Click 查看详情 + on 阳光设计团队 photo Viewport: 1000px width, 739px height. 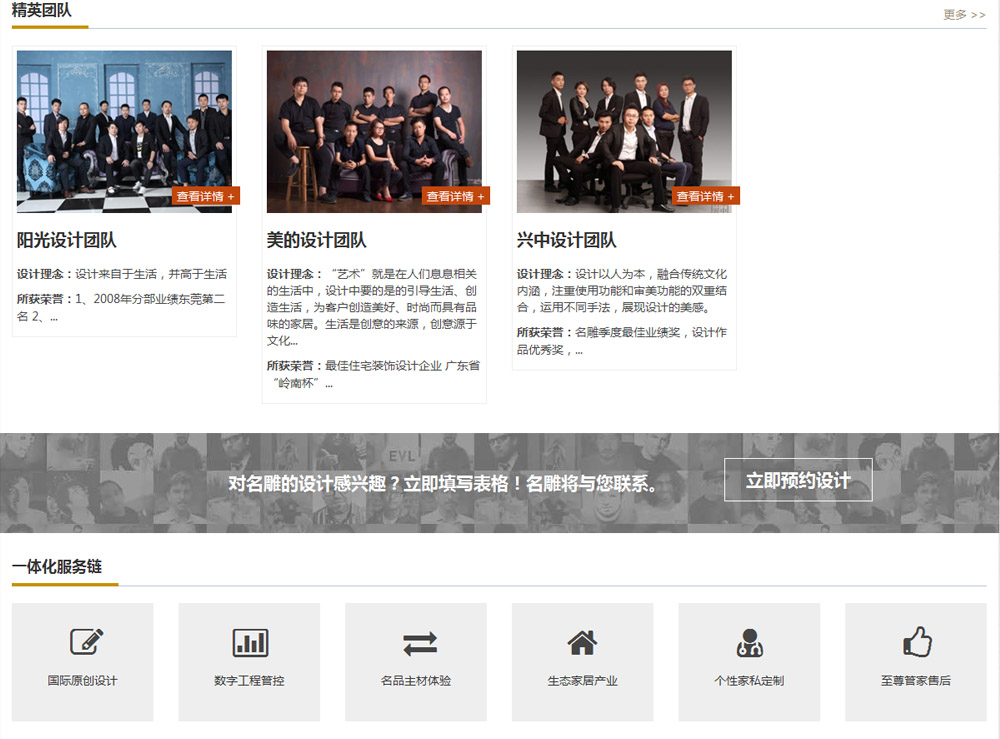205,196
